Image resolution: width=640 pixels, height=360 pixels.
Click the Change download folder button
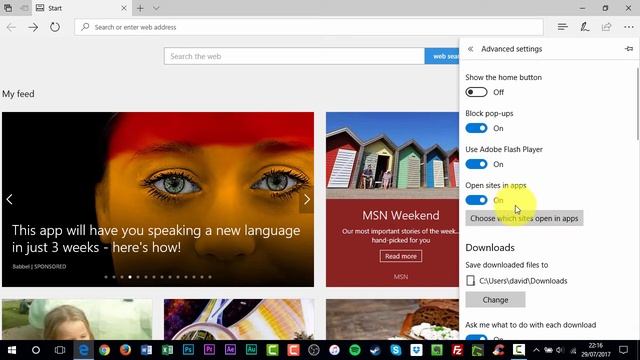click(495, 300)
